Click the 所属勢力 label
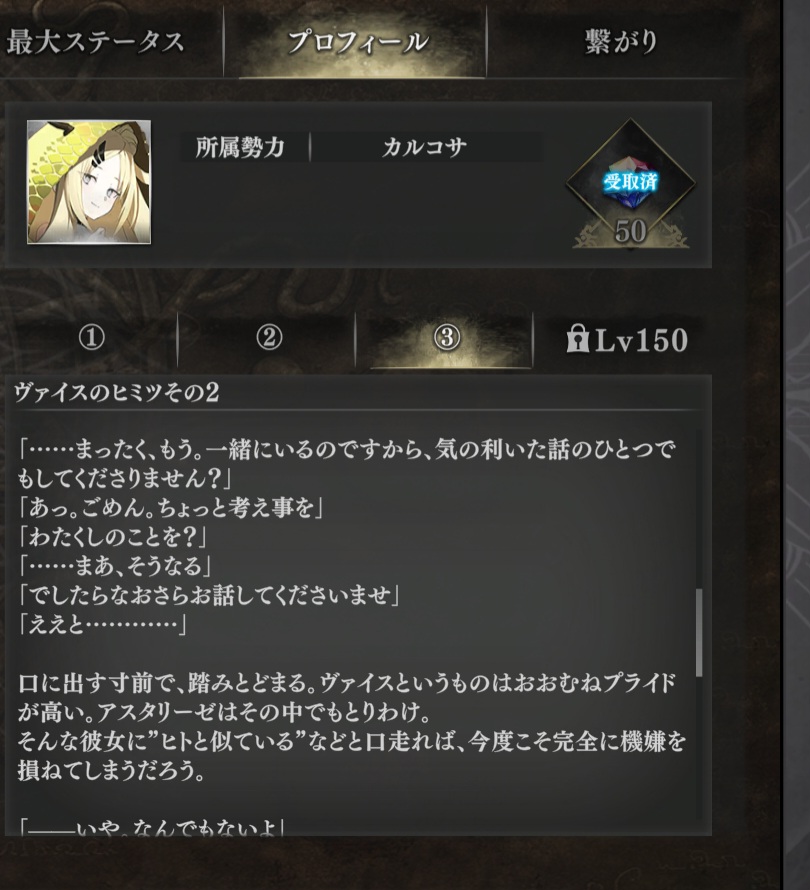This screenshot has height=890, width=810. coord(240,148)
